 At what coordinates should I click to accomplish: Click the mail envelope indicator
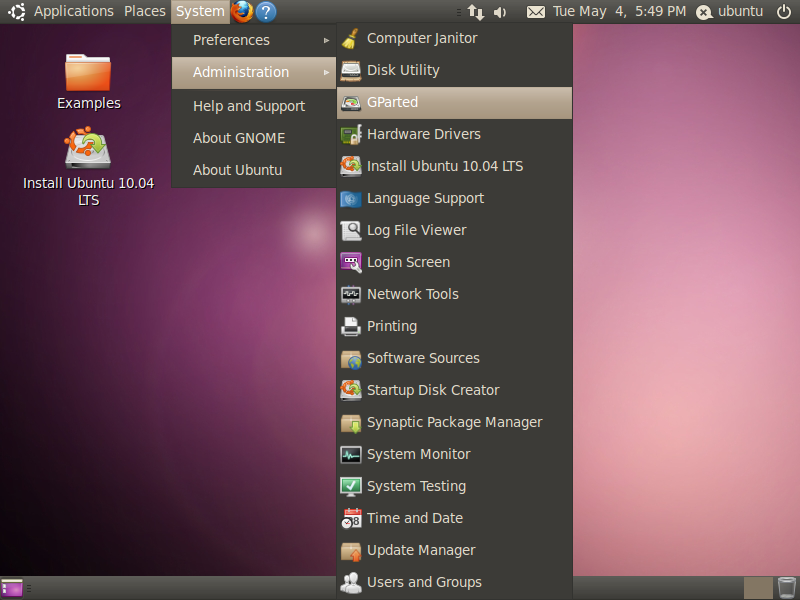(x=536, y=12)
